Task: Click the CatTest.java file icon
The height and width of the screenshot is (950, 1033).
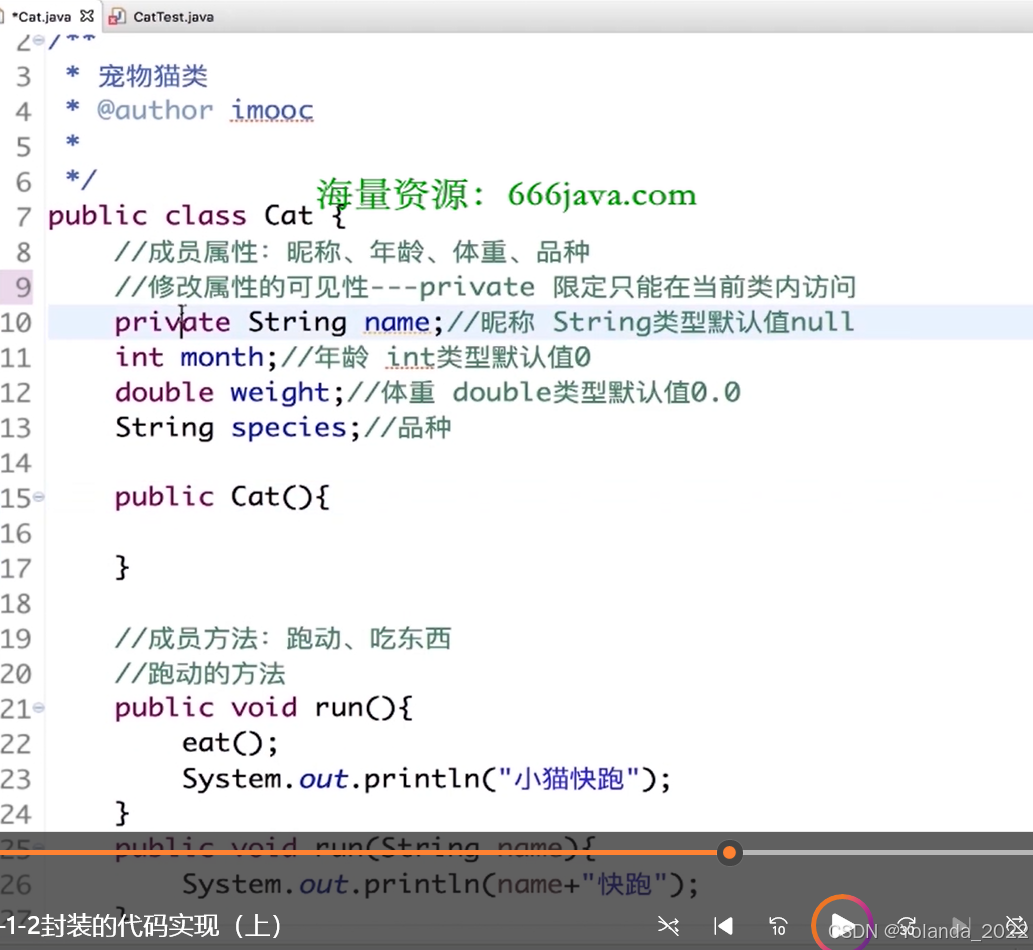Action: point(116,17)
